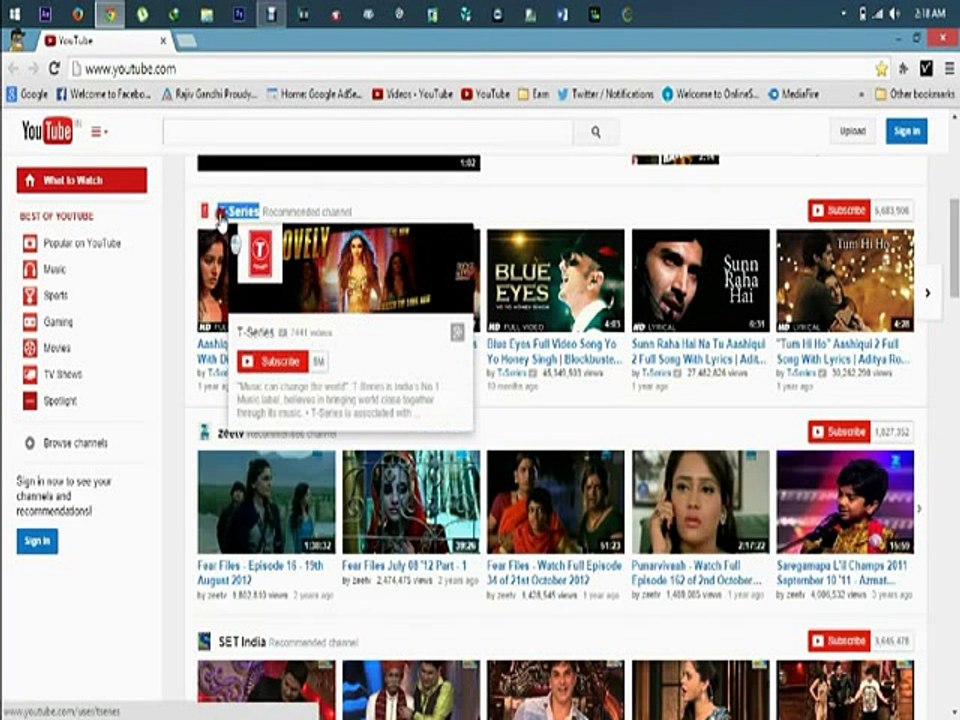Click the browser Back arrow
Screen dimensions: 960x720
13,69
